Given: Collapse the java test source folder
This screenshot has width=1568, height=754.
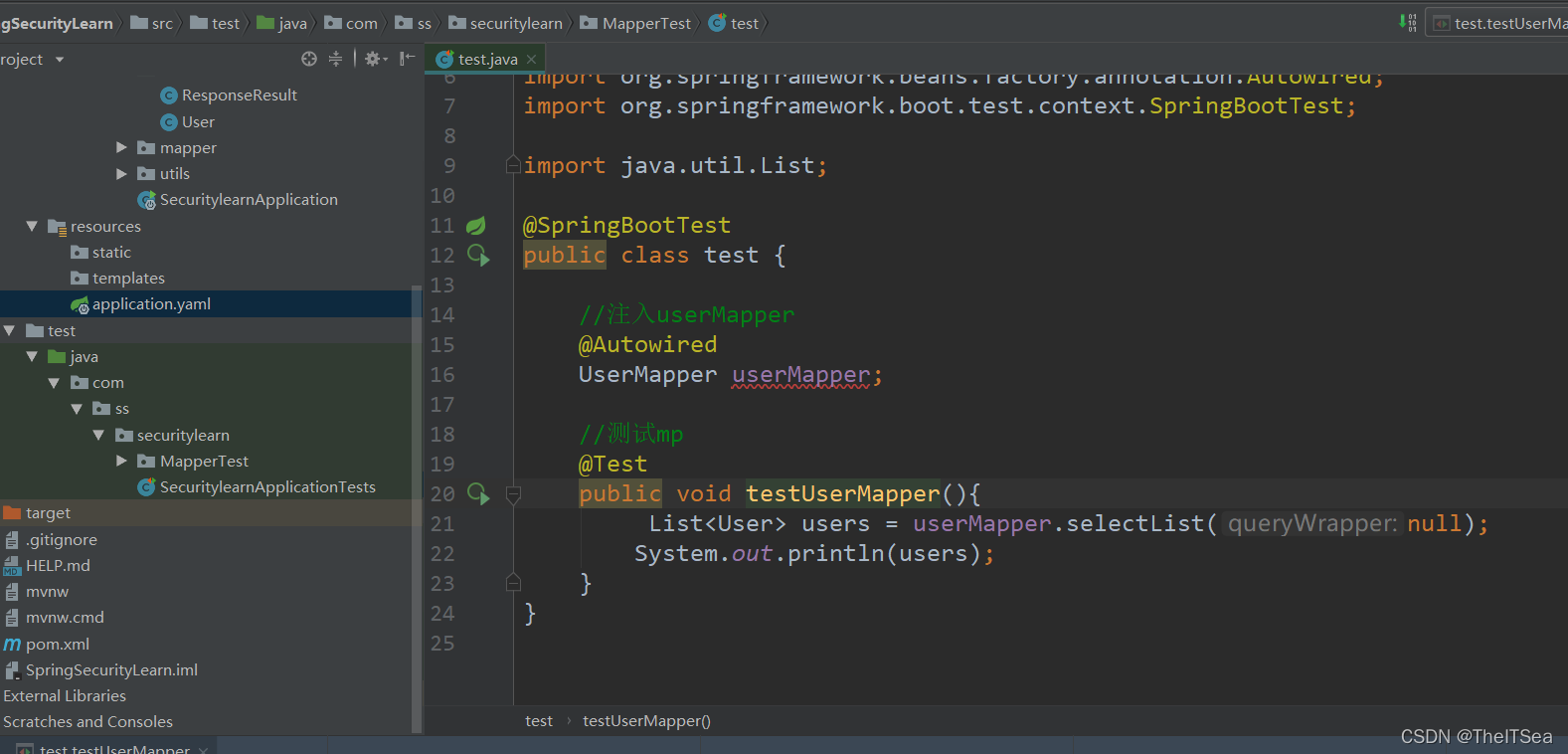Looking at the screenshot, I should tap(32, 356).
